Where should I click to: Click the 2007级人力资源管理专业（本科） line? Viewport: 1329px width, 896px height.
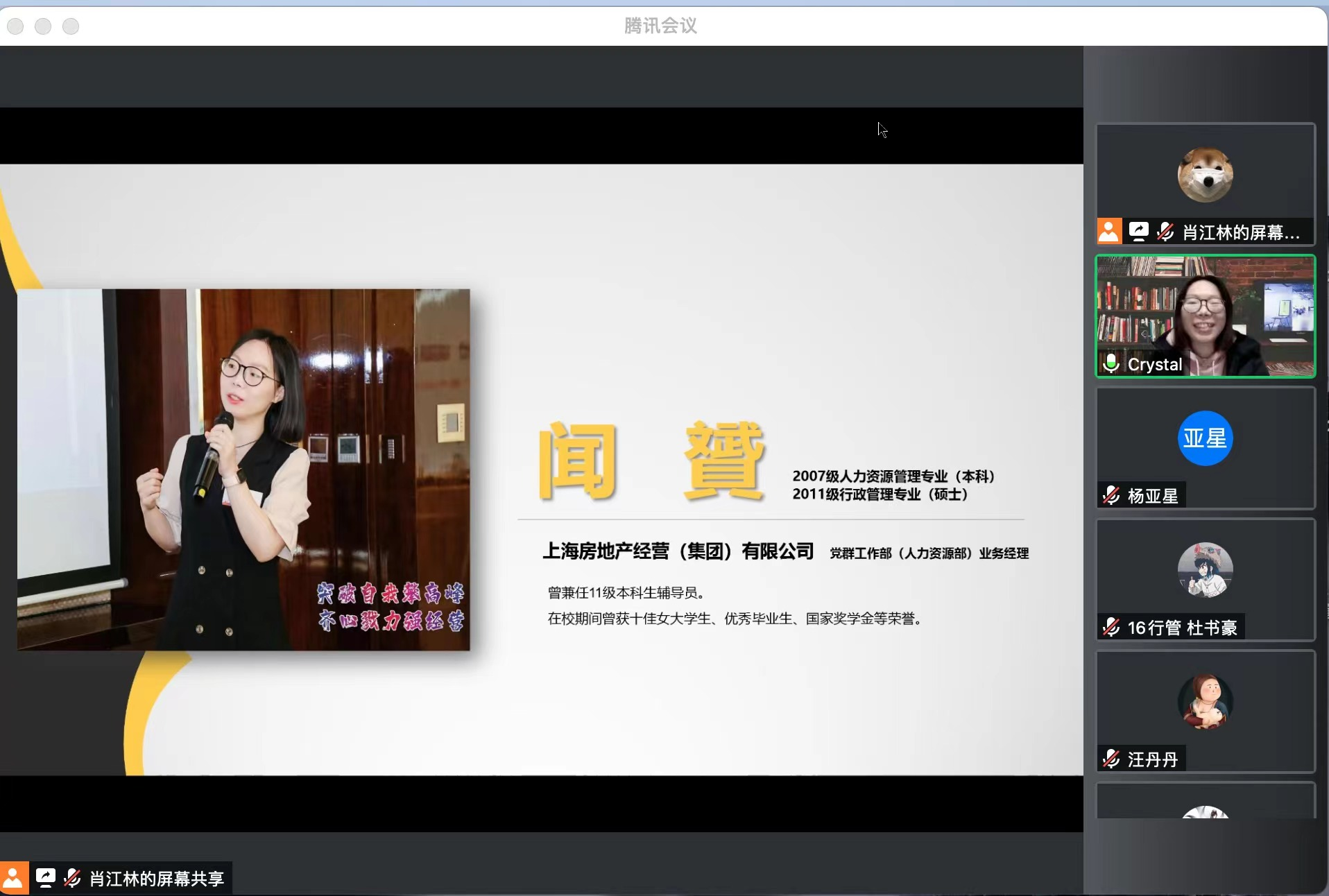click(x=894, y=476)
